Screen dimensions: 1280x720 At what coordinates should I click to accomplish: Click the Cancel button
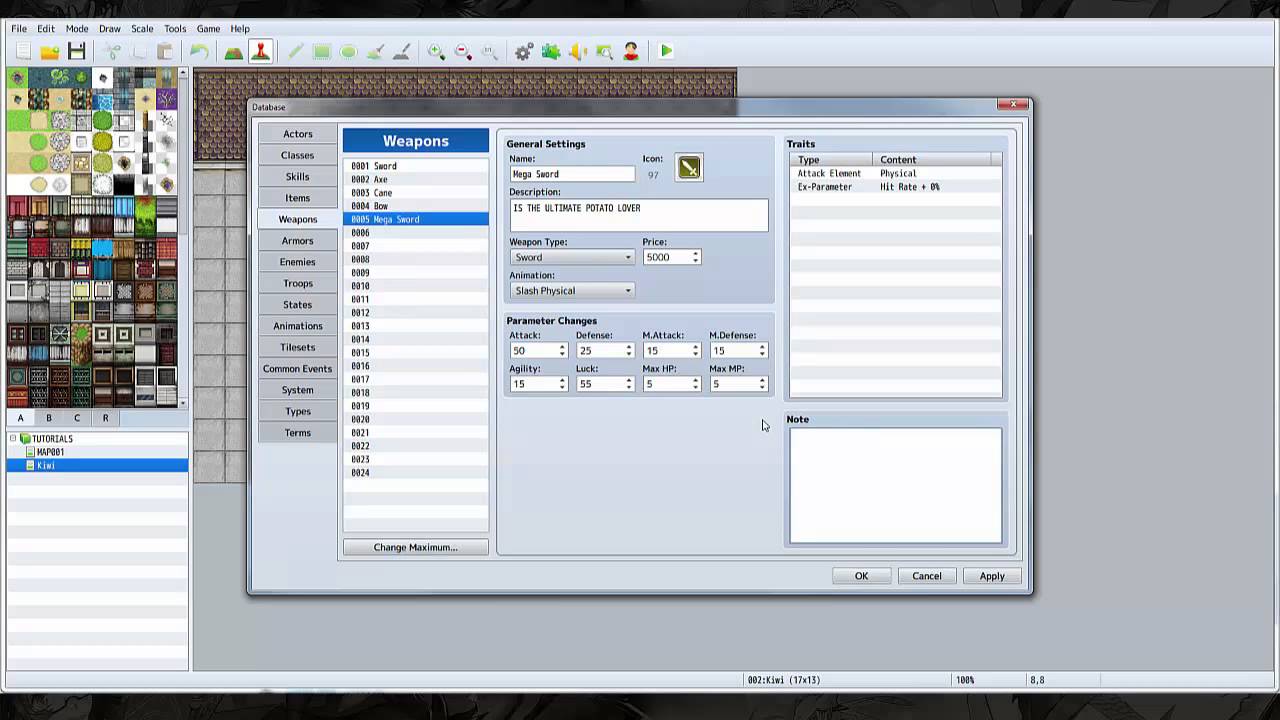point(926,576)
